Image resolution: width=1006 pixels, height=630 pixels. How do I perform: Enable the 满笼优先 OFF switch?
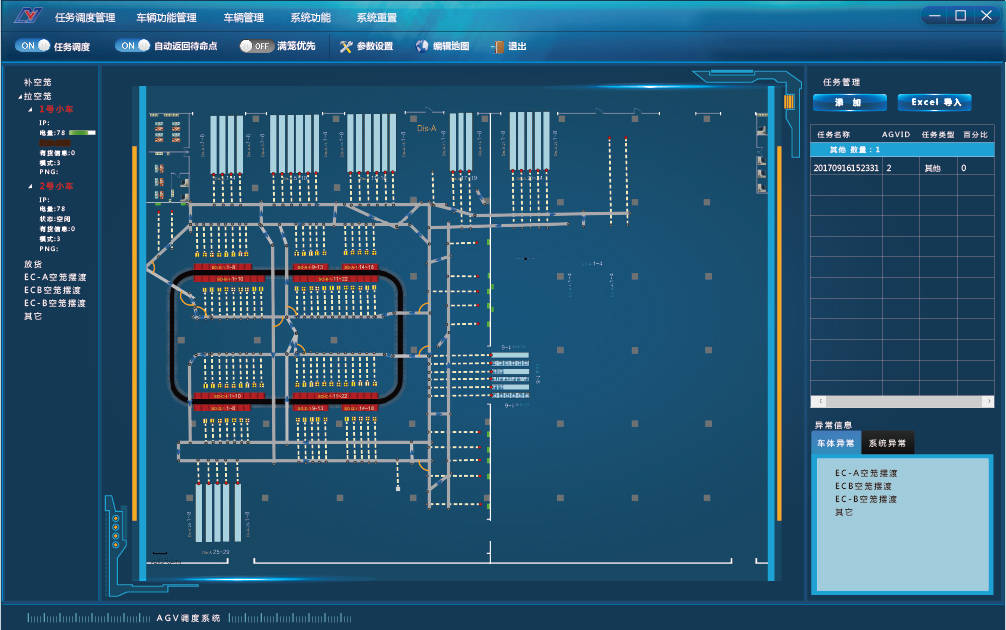click(257, 46)
